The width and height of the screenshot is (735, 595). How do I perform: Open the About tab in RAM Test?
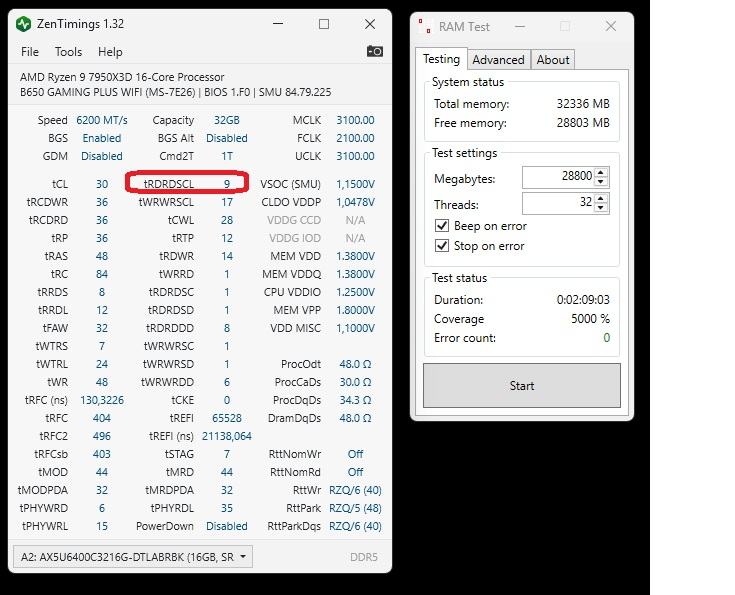click(553, 60)
